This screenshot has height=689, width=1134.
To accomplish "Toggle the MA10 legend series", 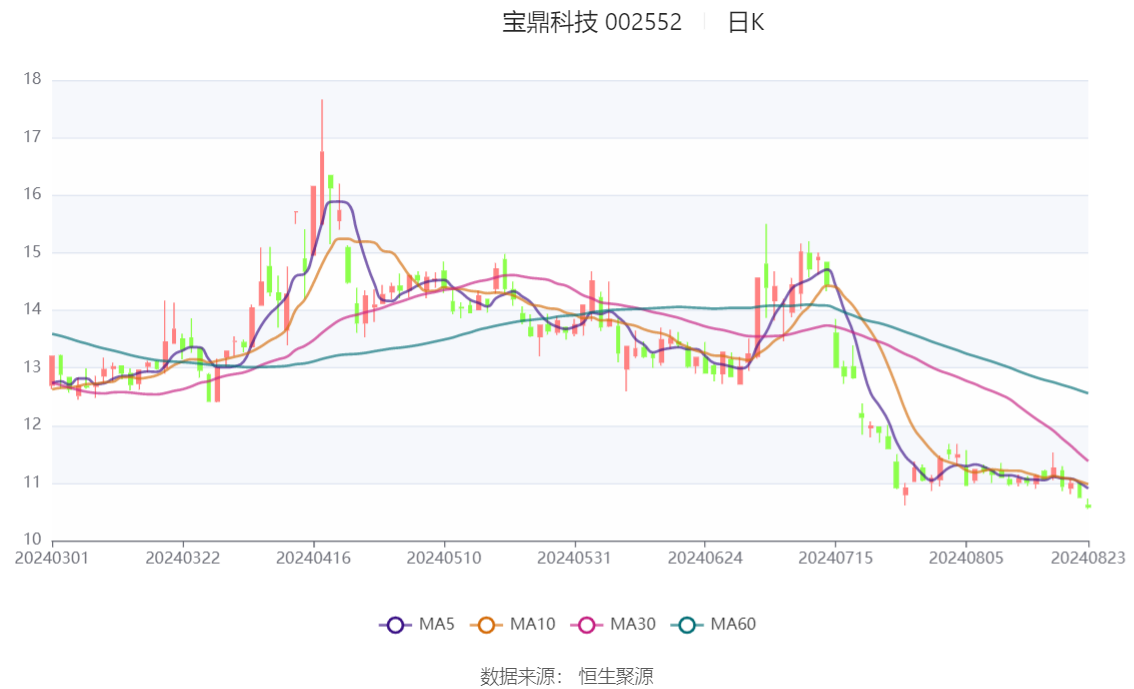I will tap(513, 625).
